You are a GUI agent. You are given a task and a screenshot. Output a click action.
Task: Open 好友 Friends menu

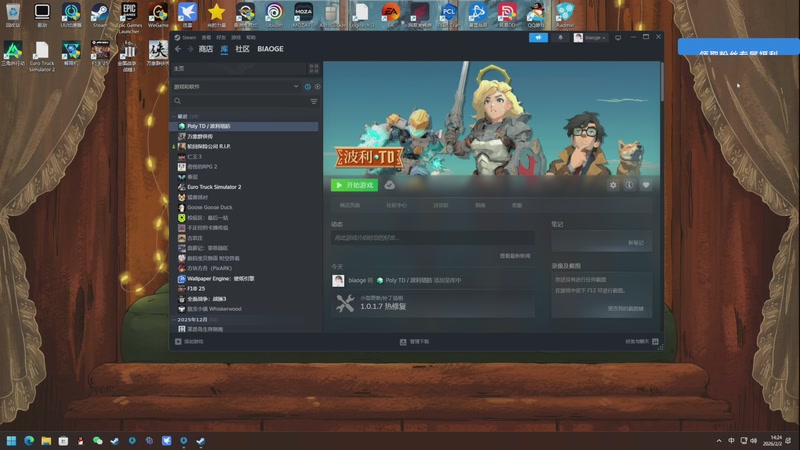pos(221,37)
